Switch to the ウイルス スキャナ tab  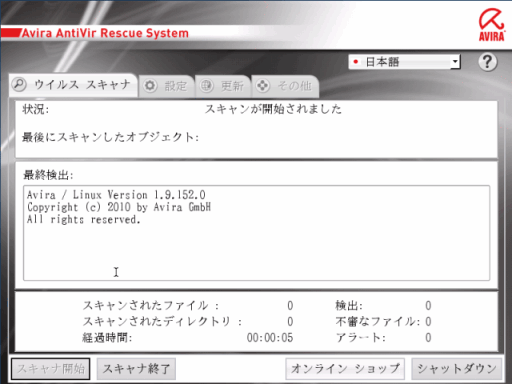(x=73, y=85)
